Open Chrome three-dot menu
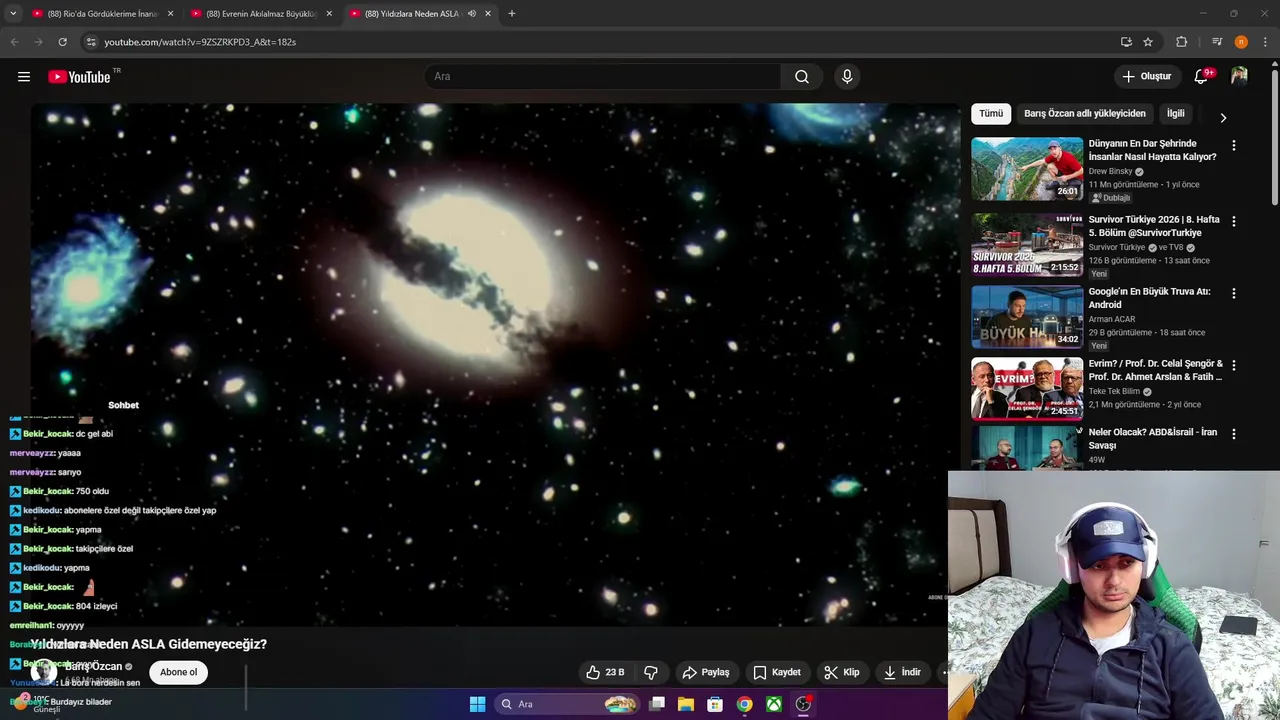Image resolution: width=1280 pixels, height=720 pixels. (1266, 42)
